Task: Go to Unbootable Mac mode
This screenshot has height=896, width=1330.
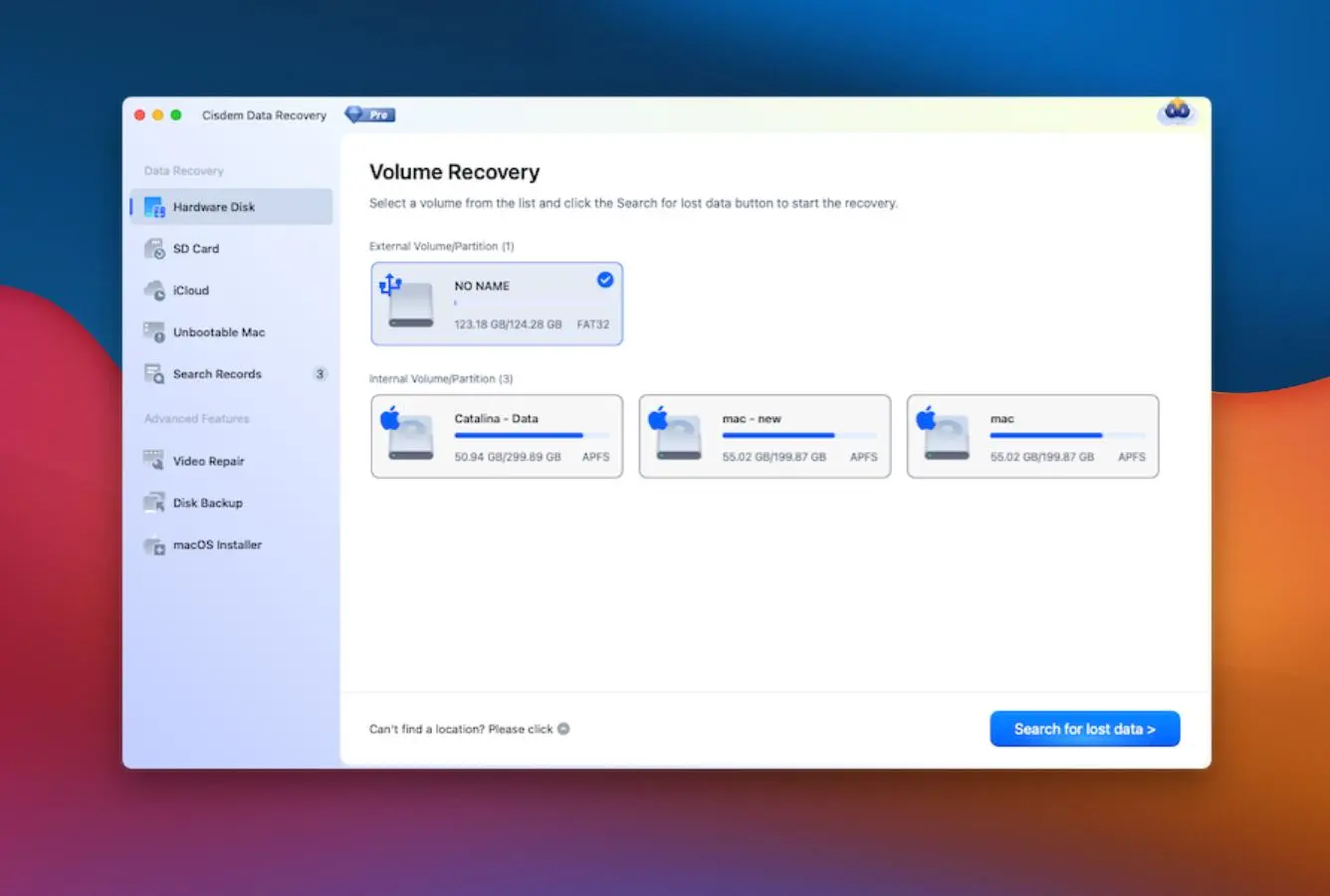Action: click(x=231, y=333)
